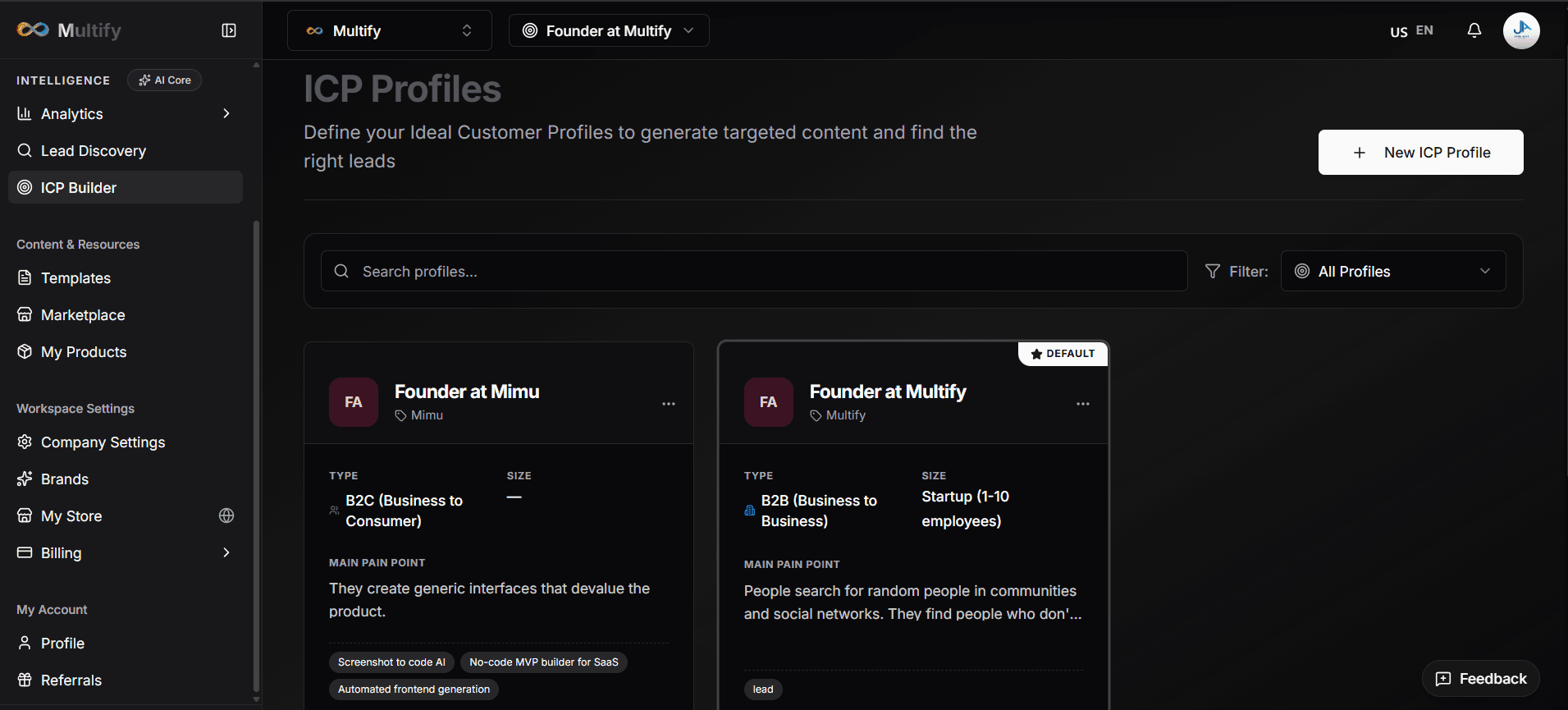Click the DEFAULT star badge
The image size is (1568, 710).
pos(1063,354)
